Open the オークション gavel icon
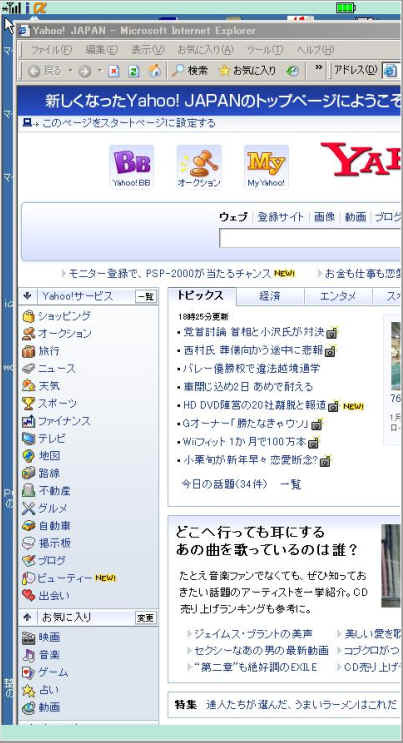The image size is (403, 743). click(x=199, y=166)
